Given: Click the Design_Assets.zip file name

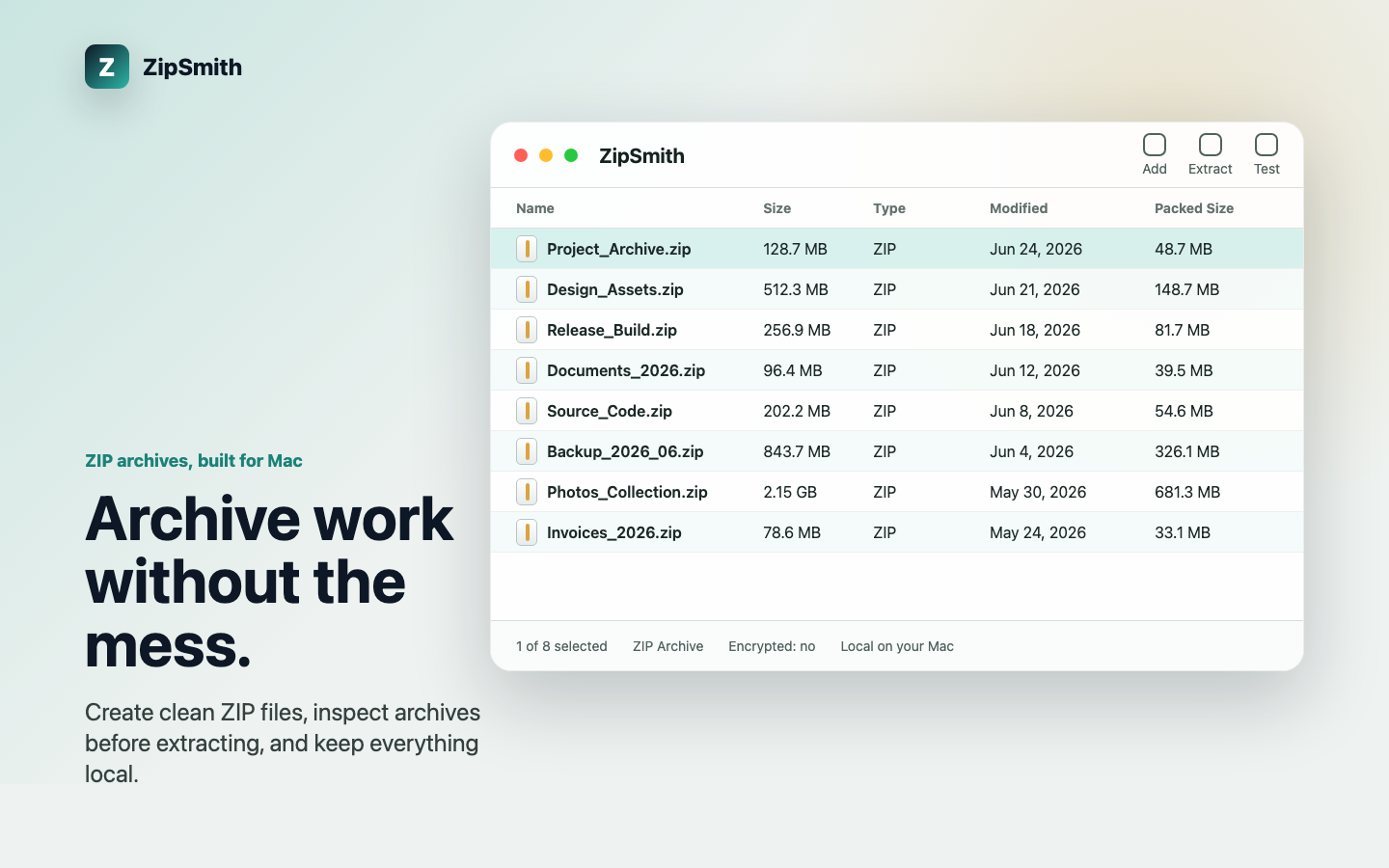Looking at the screenshot, I should point(615,289).
